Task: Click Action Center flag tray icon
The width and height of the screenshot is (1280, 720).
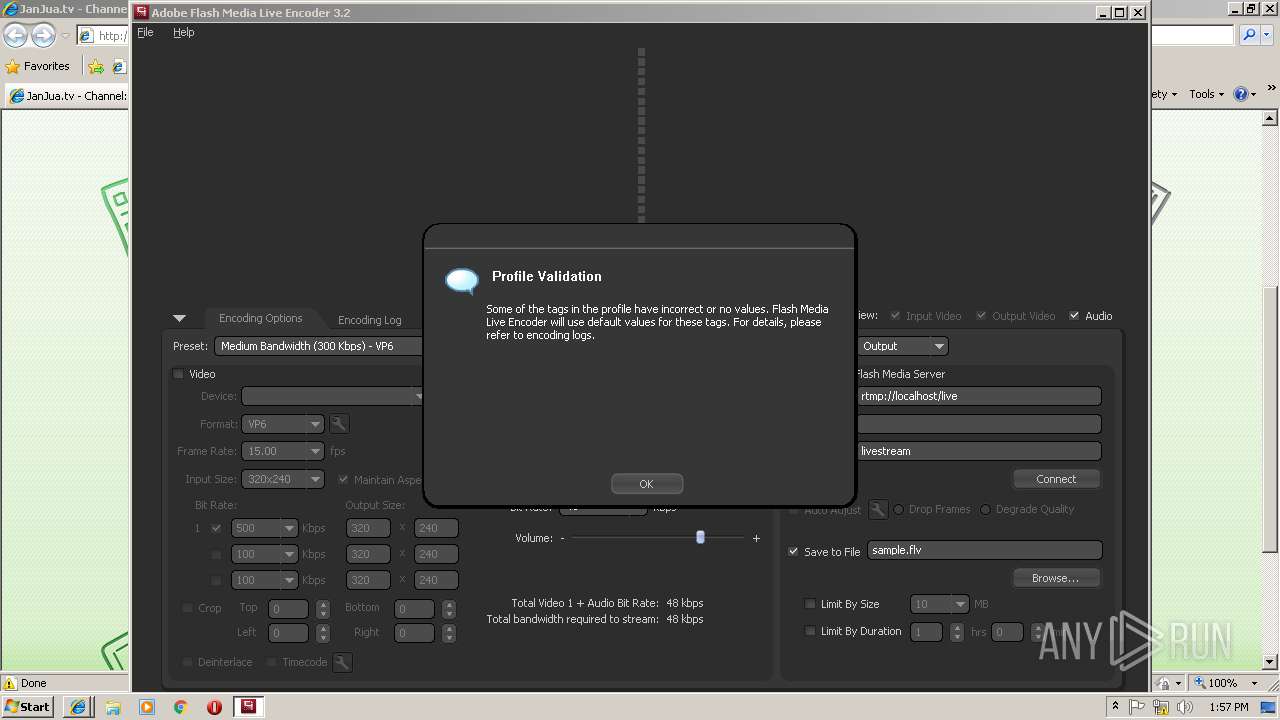Action: point(1137,707)
